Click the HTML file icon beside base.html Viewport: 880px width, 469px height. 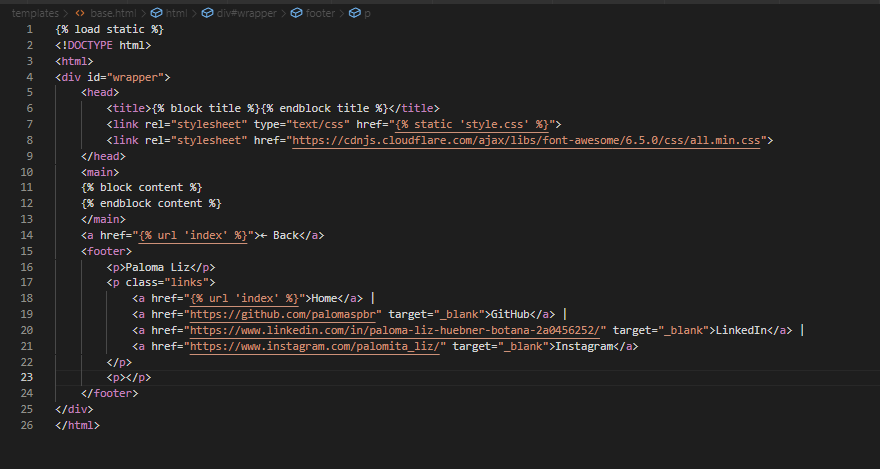coord(79,13)
